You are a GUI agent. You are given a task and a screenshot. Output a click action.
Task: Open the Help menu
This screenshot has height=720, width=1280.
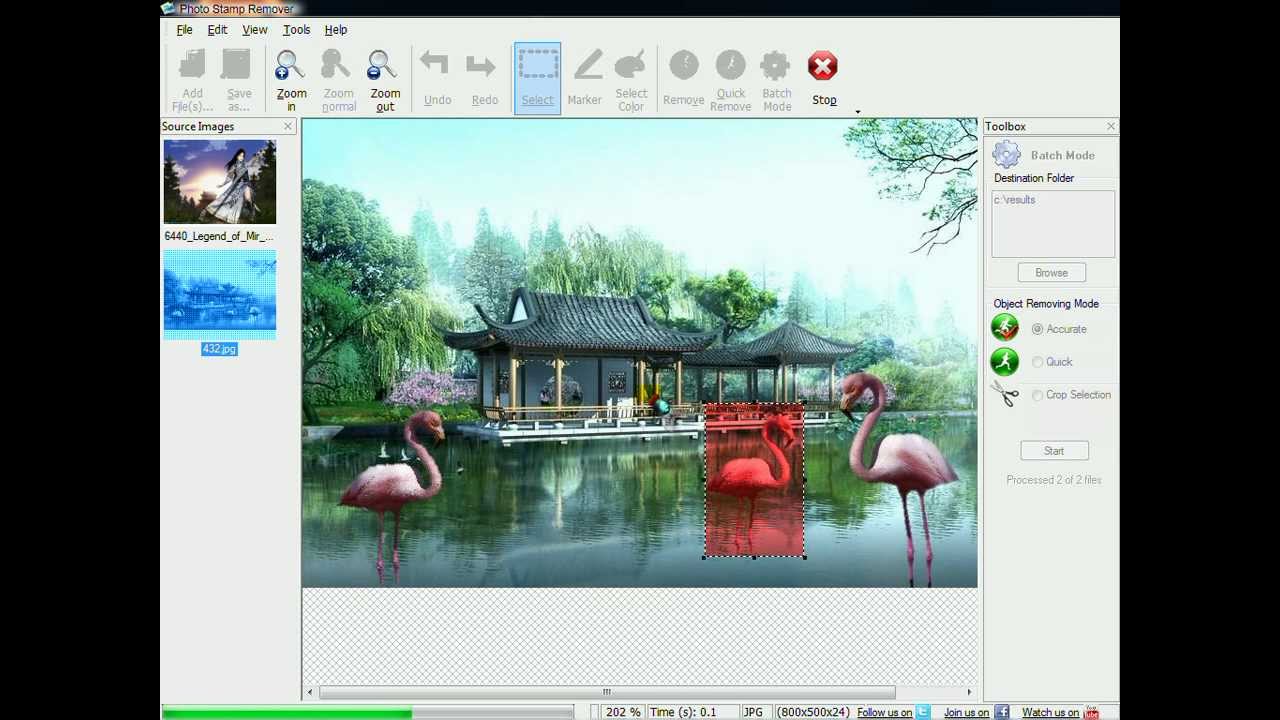click(335, 30)
